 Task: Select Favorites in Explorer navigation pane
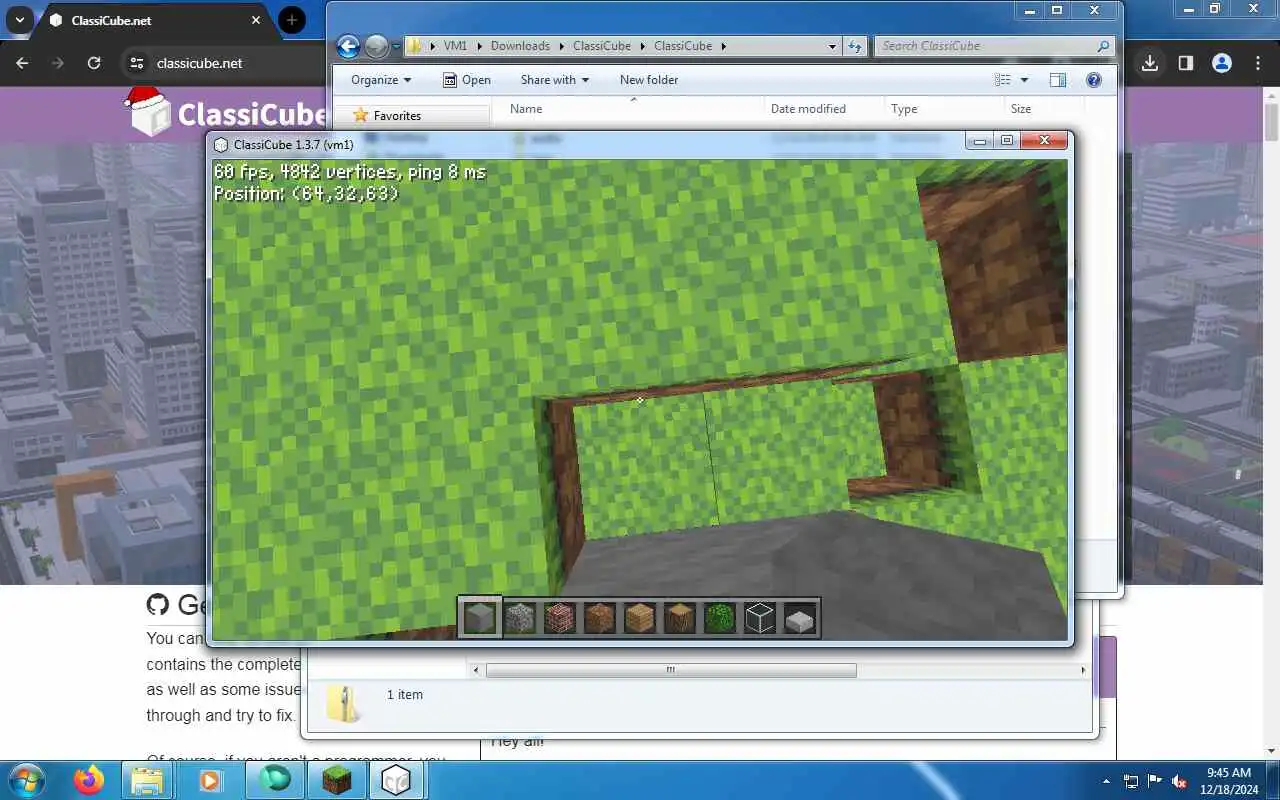396,116
